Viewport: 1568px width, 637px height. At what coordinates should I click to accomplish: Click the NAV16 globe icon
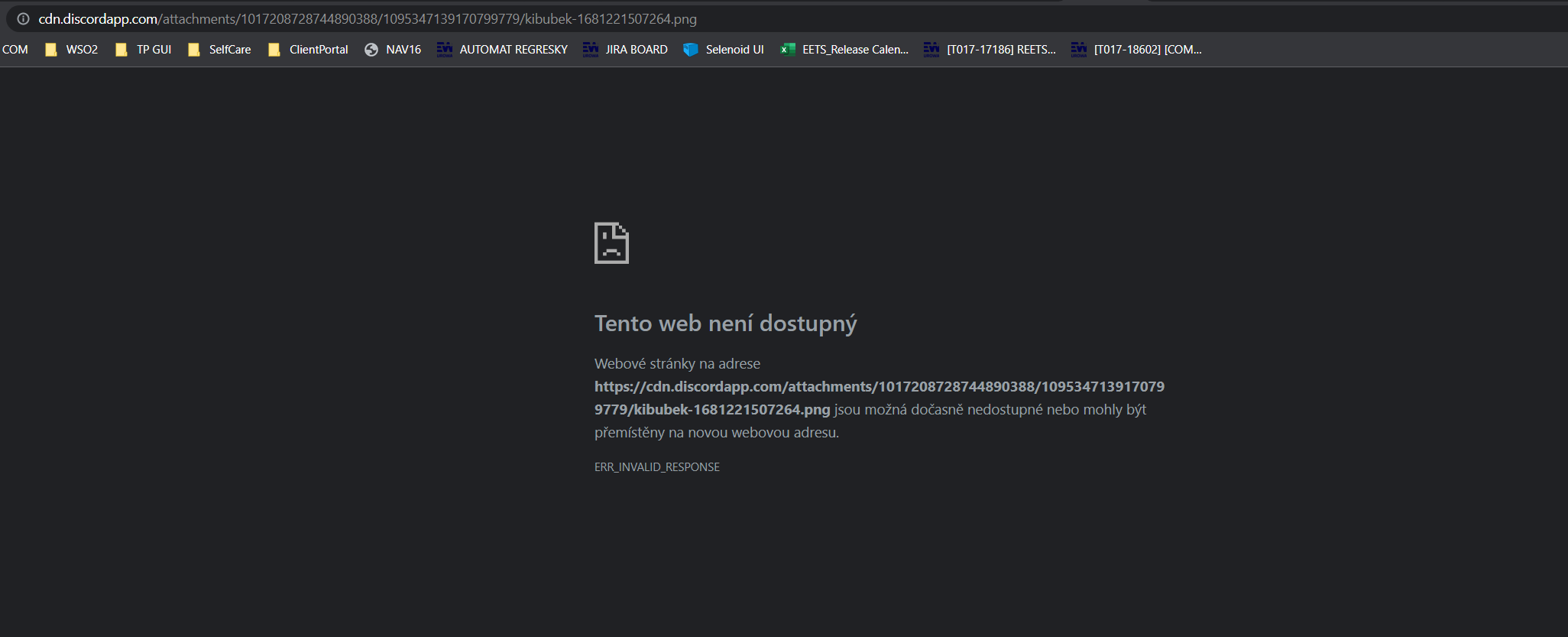coord(371,50)
